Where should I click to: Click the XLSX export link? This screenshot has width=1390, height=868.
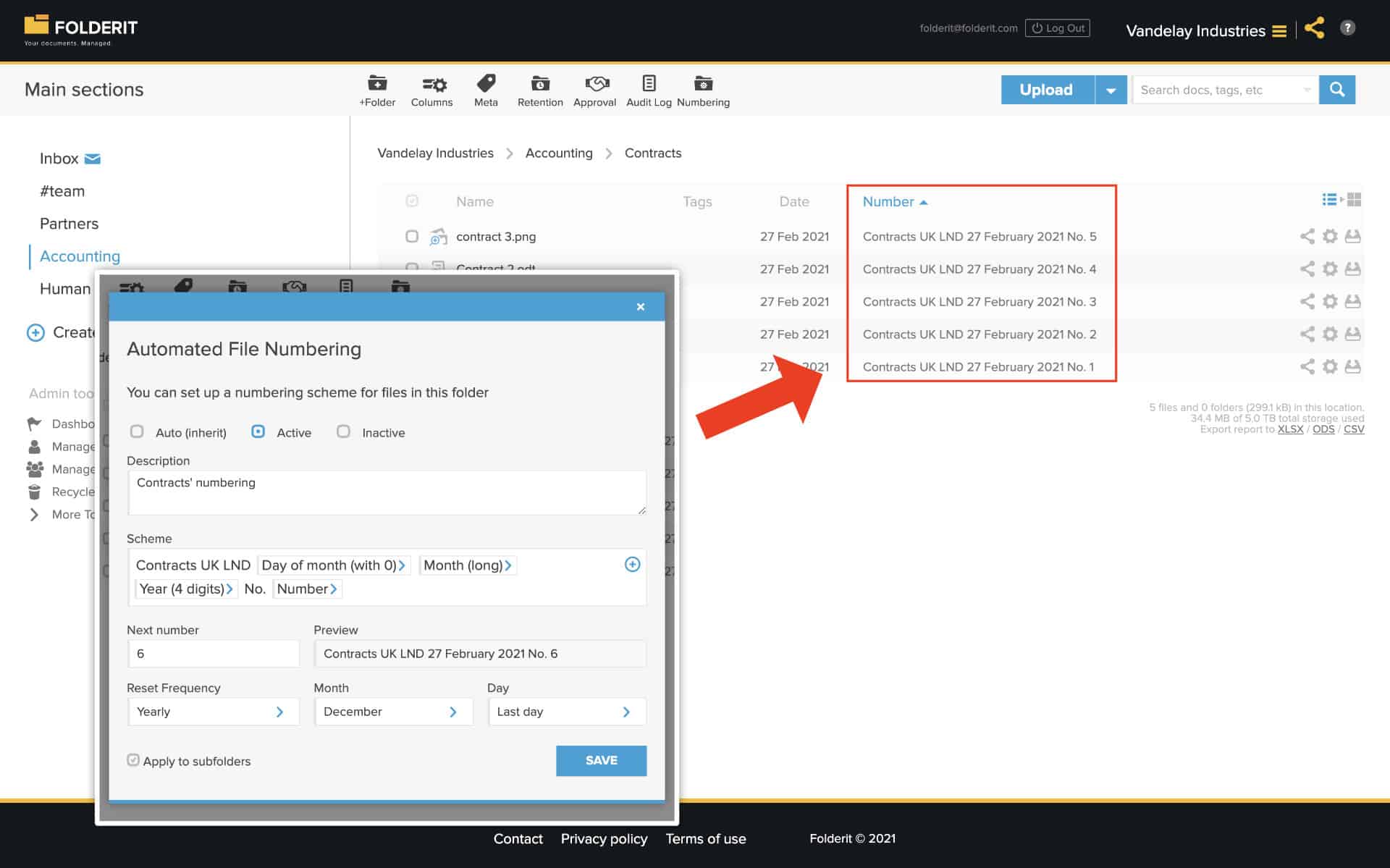click(1288, 429)
